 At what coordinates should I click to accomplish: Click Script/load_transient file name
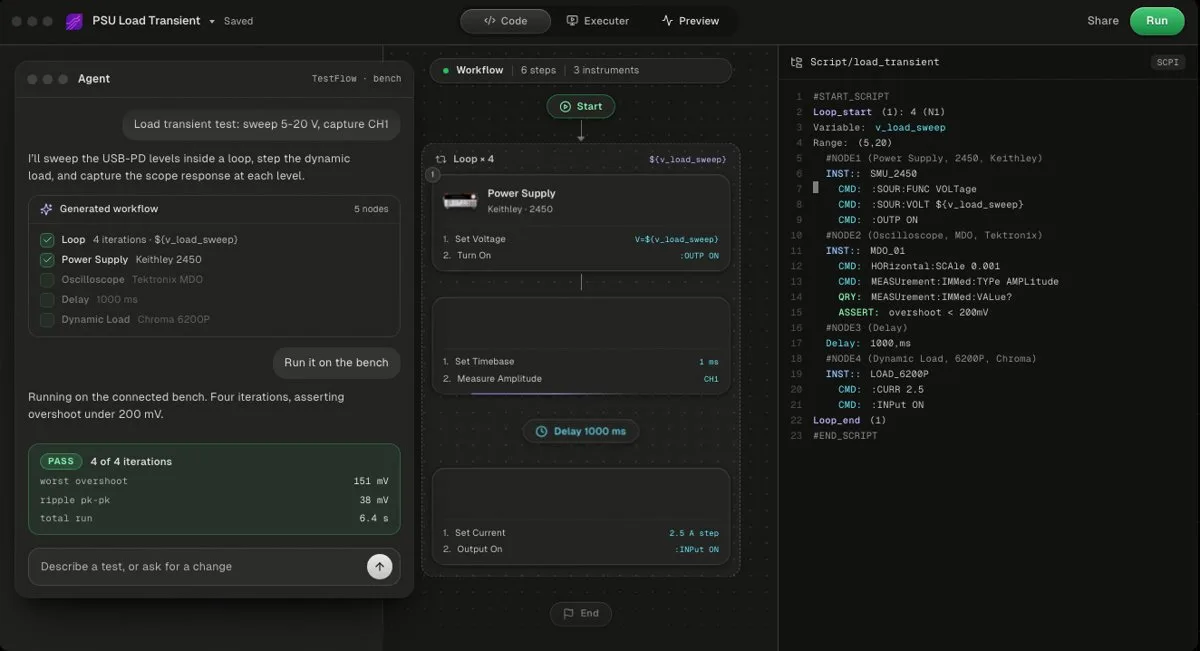[x=875, y=62]
